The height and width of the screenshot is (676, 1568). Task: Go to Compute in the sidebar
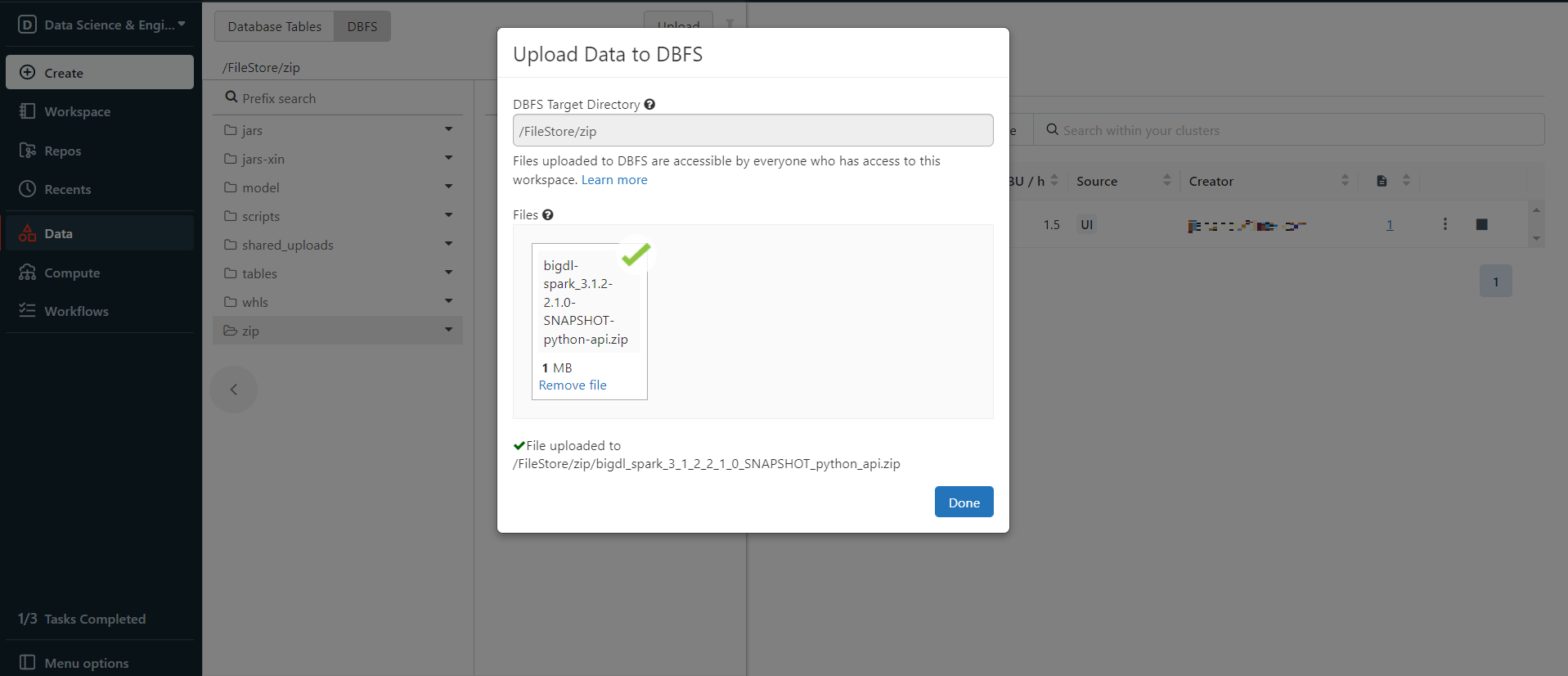pyautogui.click(x=72, y=273)
